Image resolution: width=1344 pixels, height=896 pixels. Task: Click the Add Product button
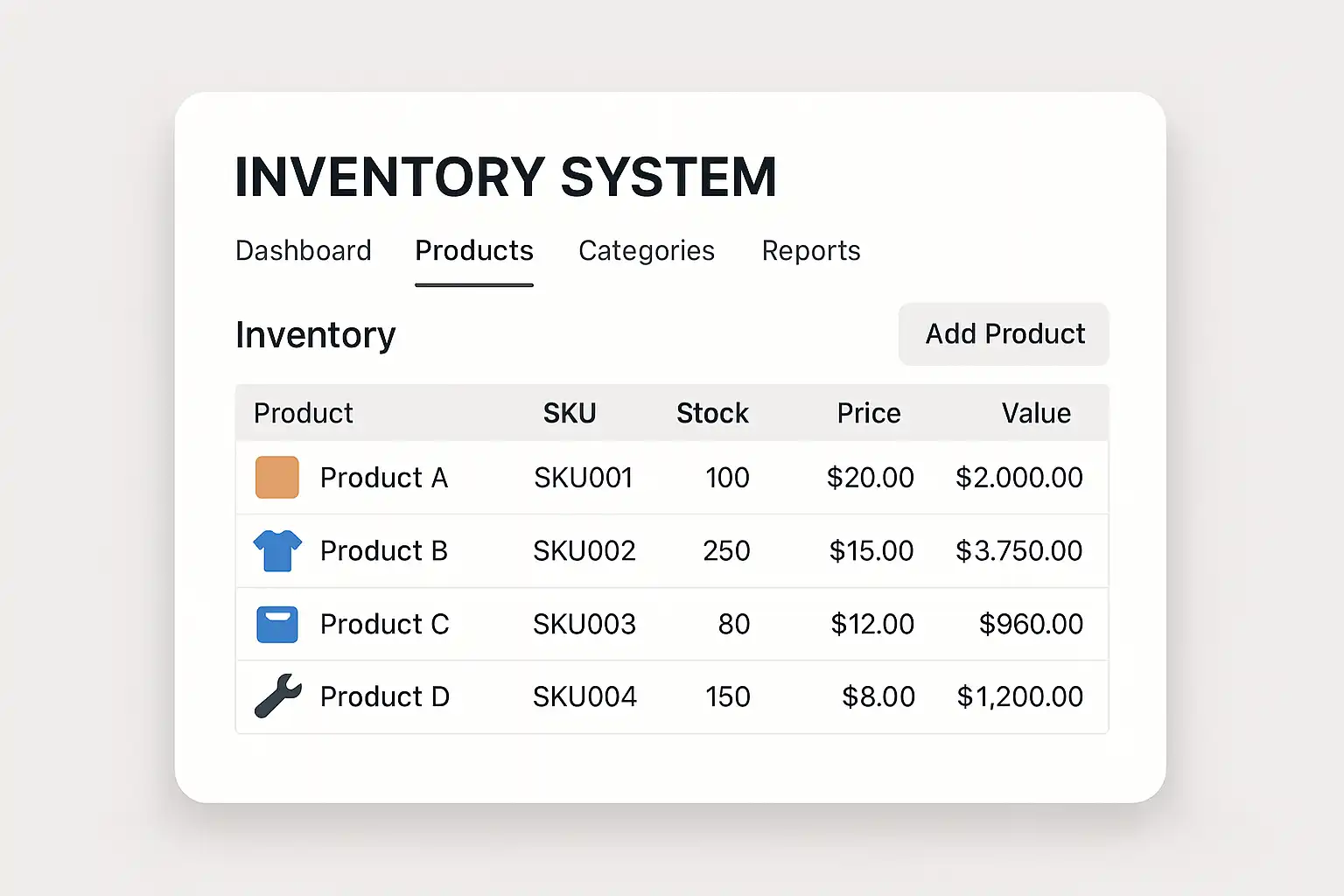click(1004, 334)
